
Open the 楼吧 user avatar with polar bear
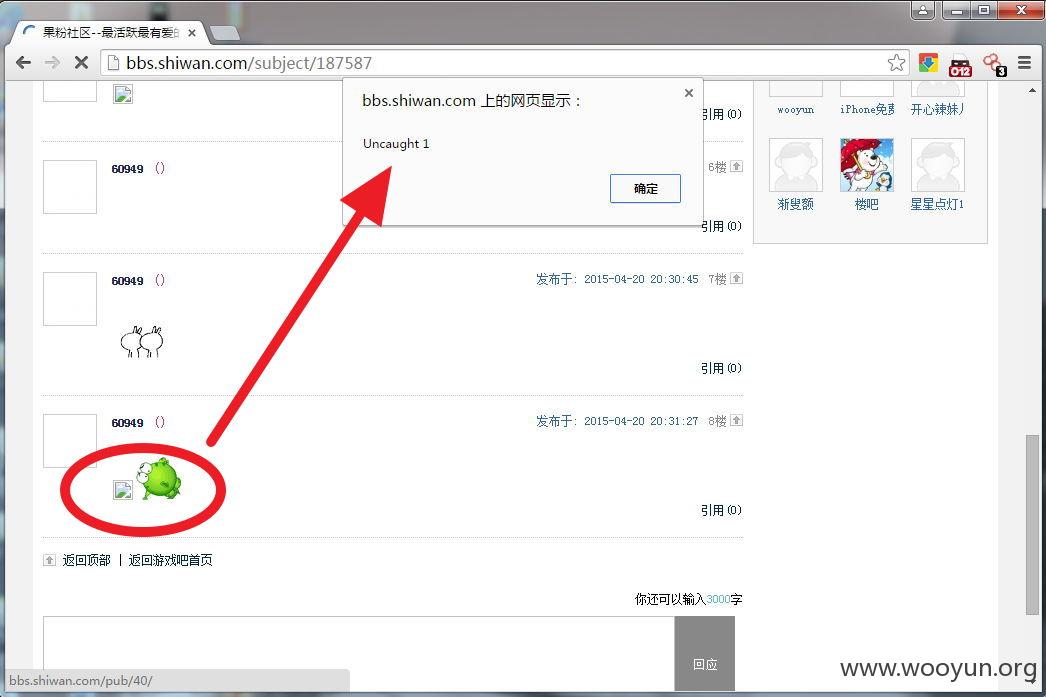pyautogui.click(x=867, y=165)
